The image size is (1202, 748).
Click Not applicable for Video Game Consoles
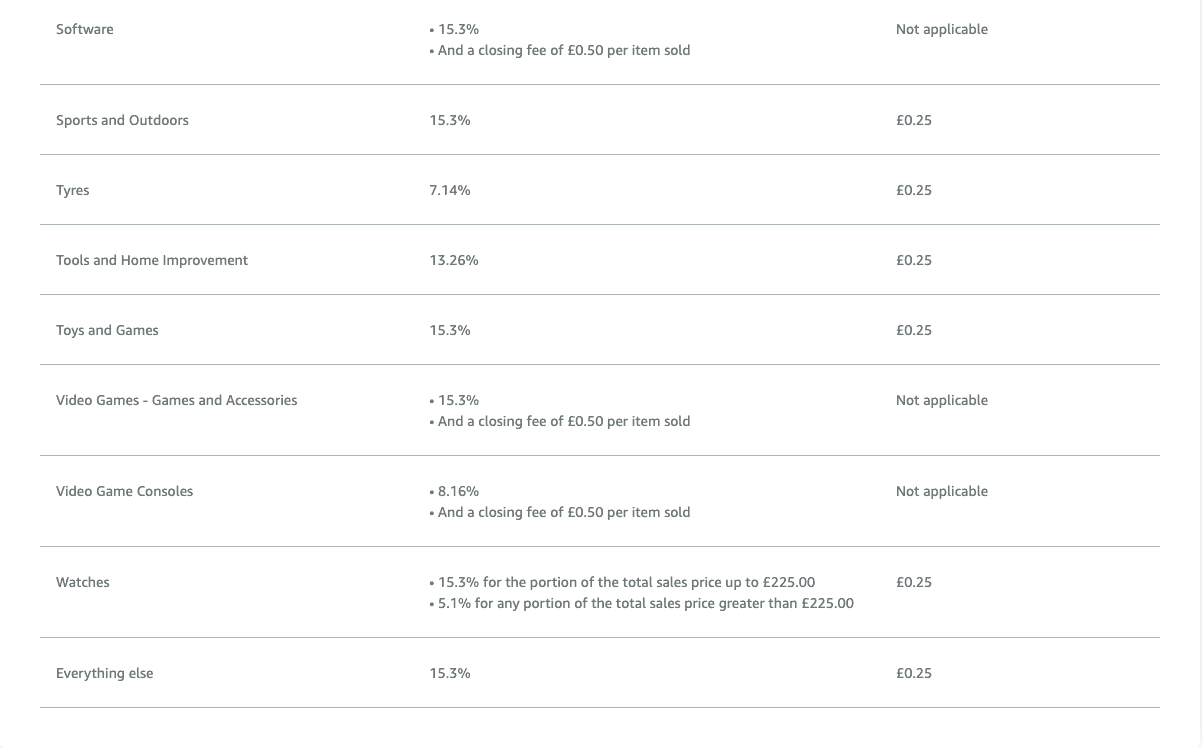tap(942, 491)
